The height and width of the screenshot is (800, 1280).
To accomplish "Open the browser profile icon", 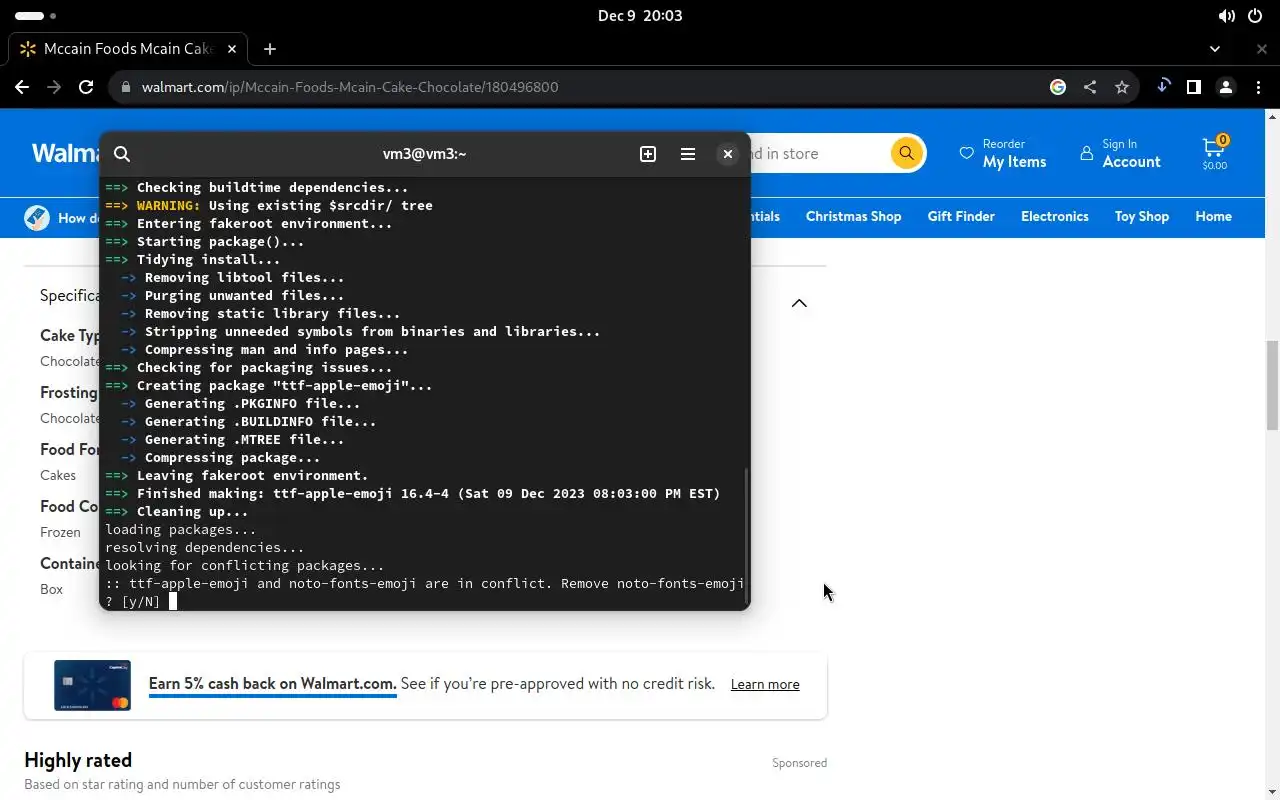I will (x=1226, y=87).
